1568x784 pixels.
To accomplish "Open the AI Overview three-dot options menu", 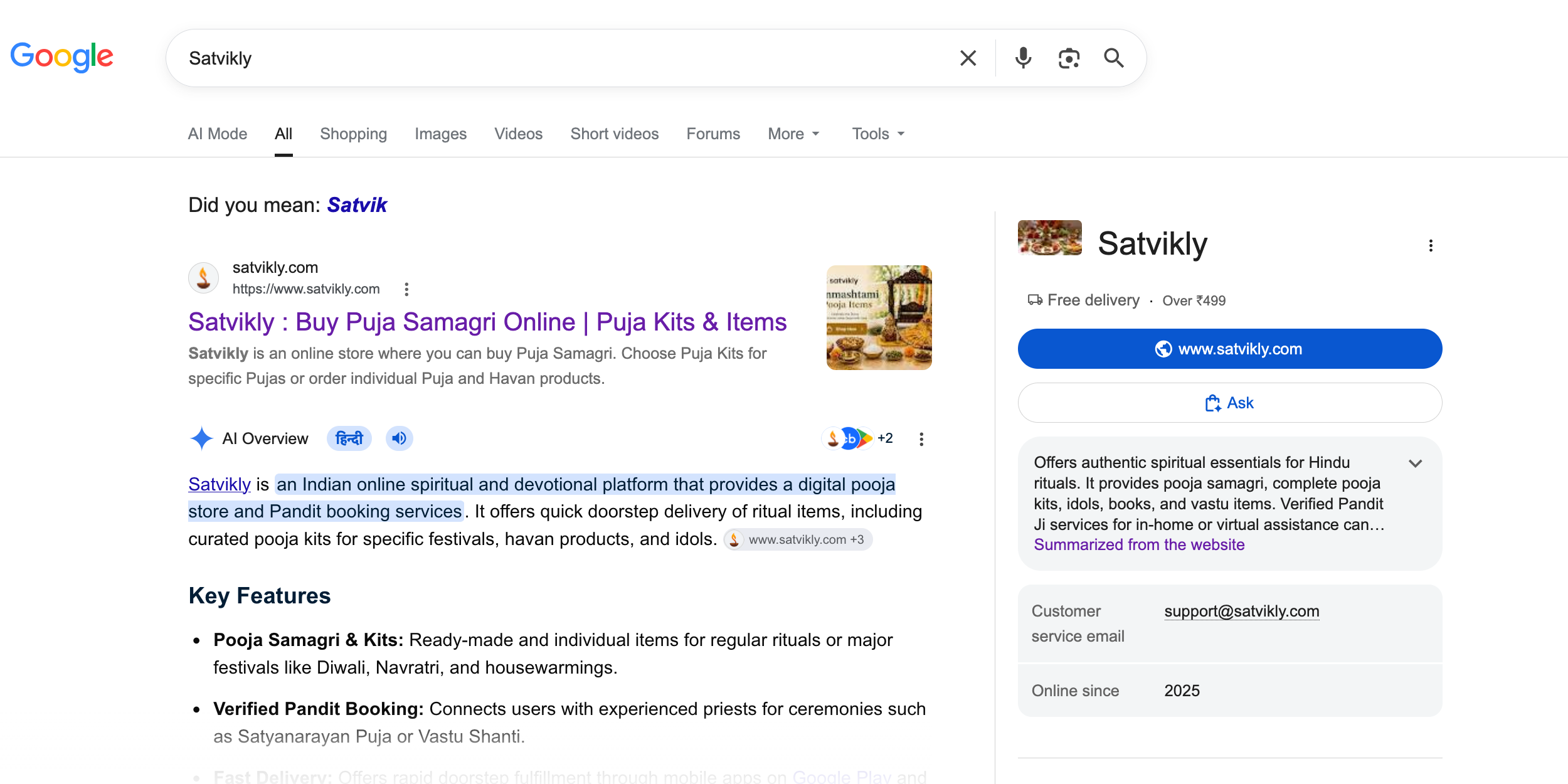I will pos(921,439).
